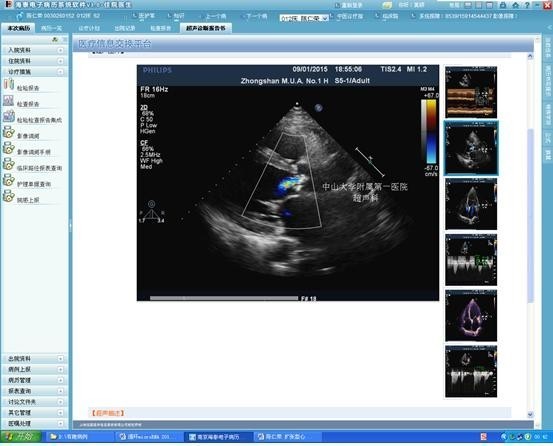The width and height of the screenshot is (553, 446).
Task: Click the 知识 toolbar button
Action: coord(176,16)
